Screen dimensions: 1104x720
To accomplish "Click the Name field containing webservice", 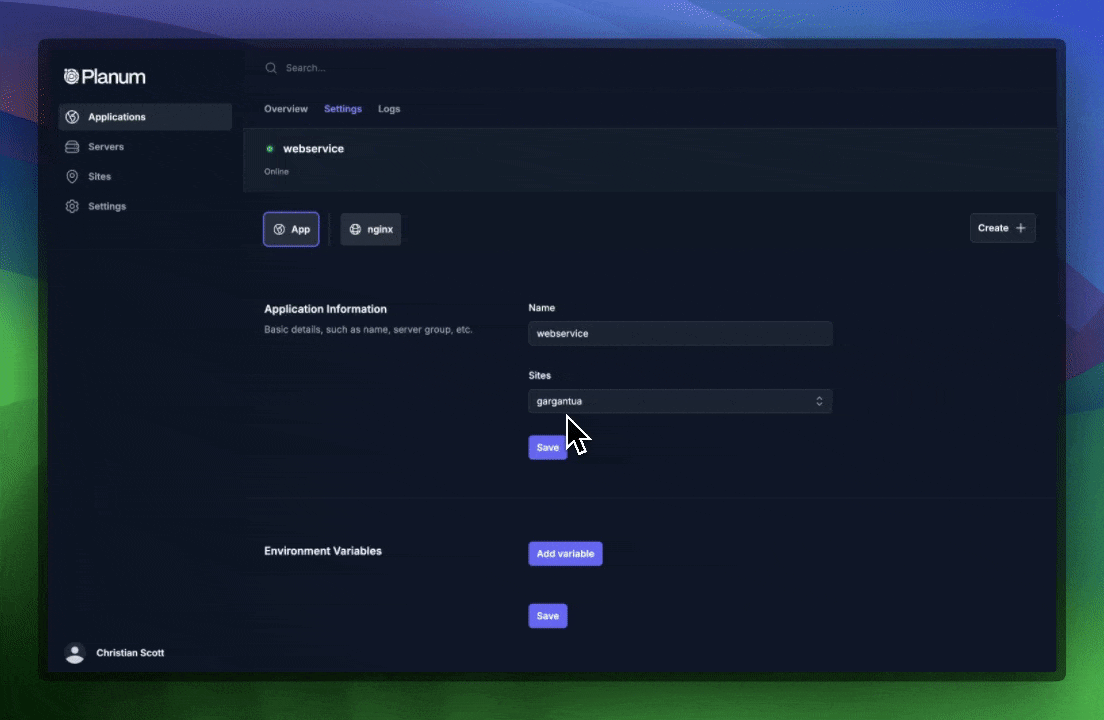I will [680, 333].
